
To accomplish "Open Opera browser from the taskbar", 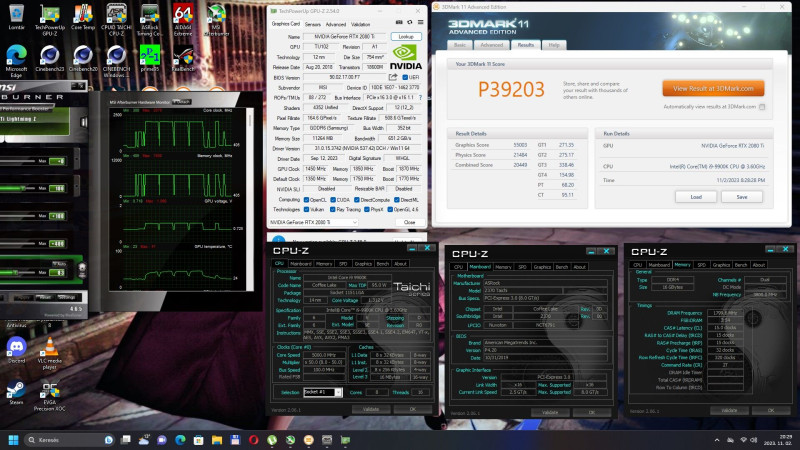I will point(254,440).
